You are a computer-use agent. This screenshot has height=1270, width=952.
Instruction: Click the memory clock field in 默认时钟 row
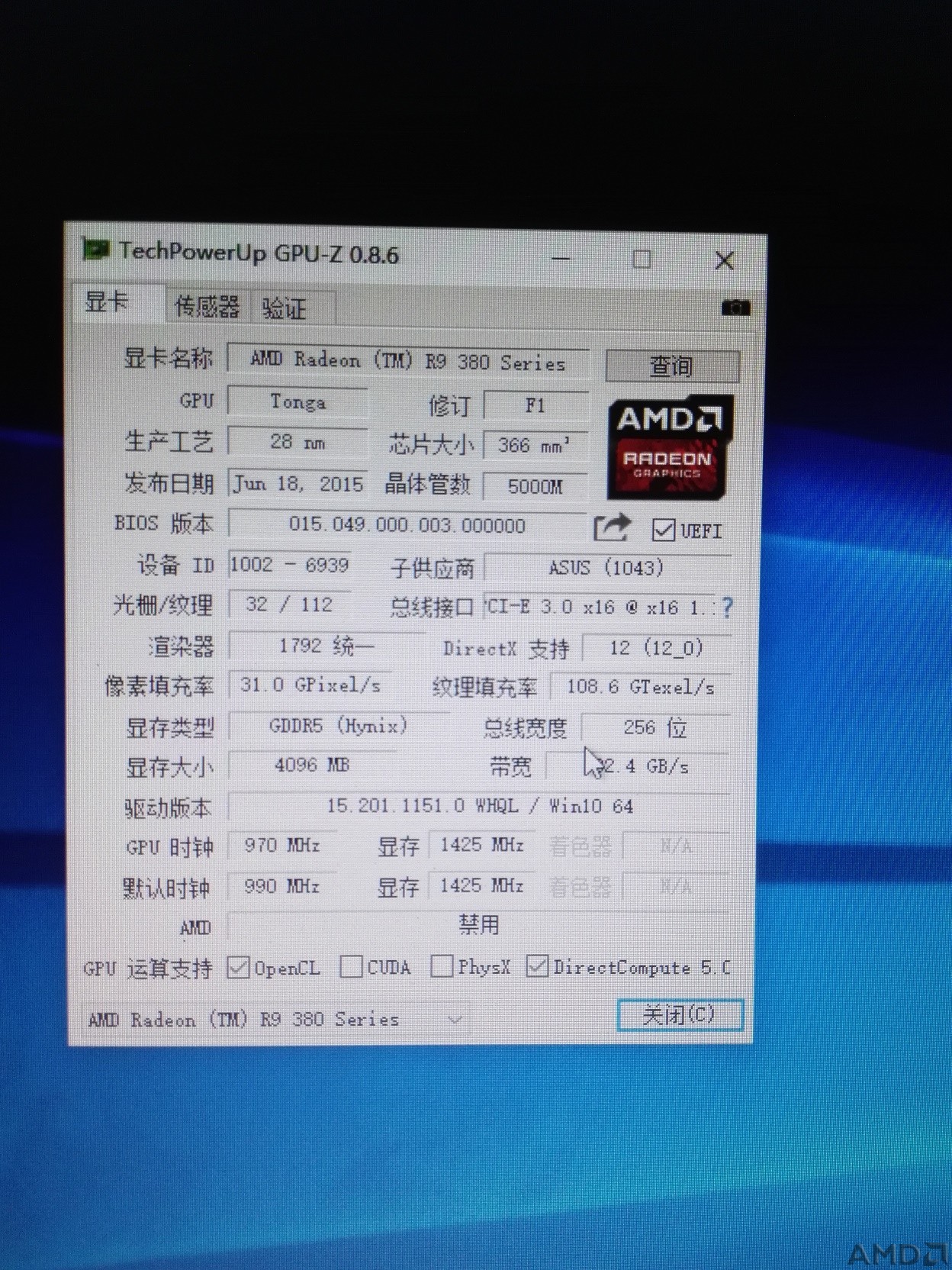point(482,886)
